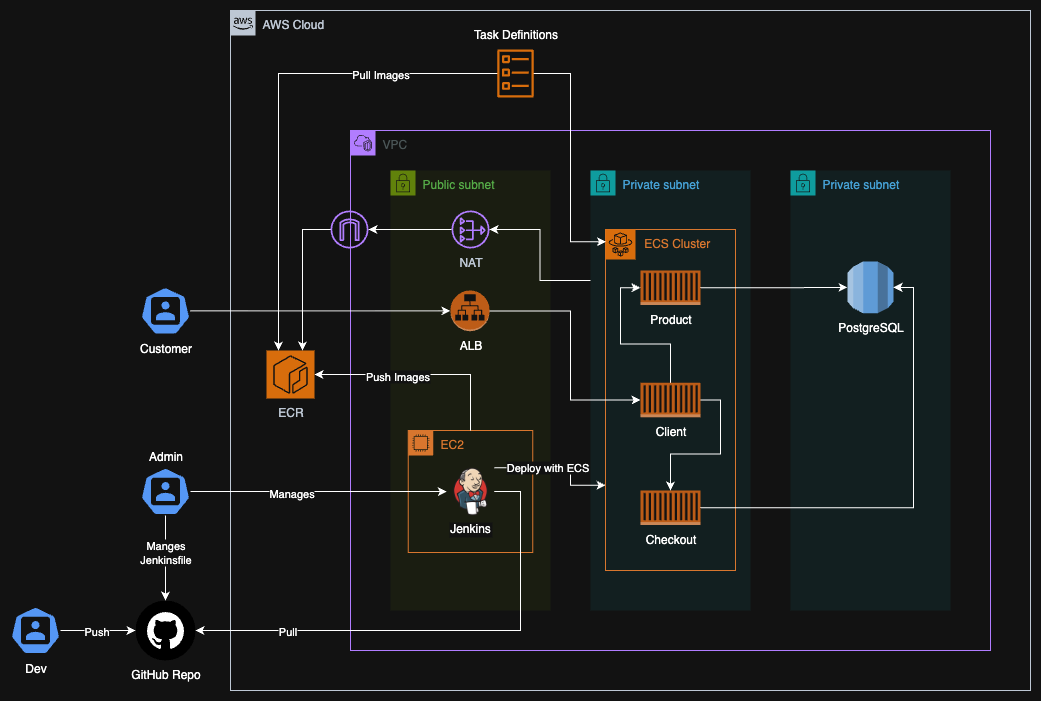Viewport: 1041px width, 701px height.
Task: Click the AWS Cloud logo icon
Action: tap(243, 23)
